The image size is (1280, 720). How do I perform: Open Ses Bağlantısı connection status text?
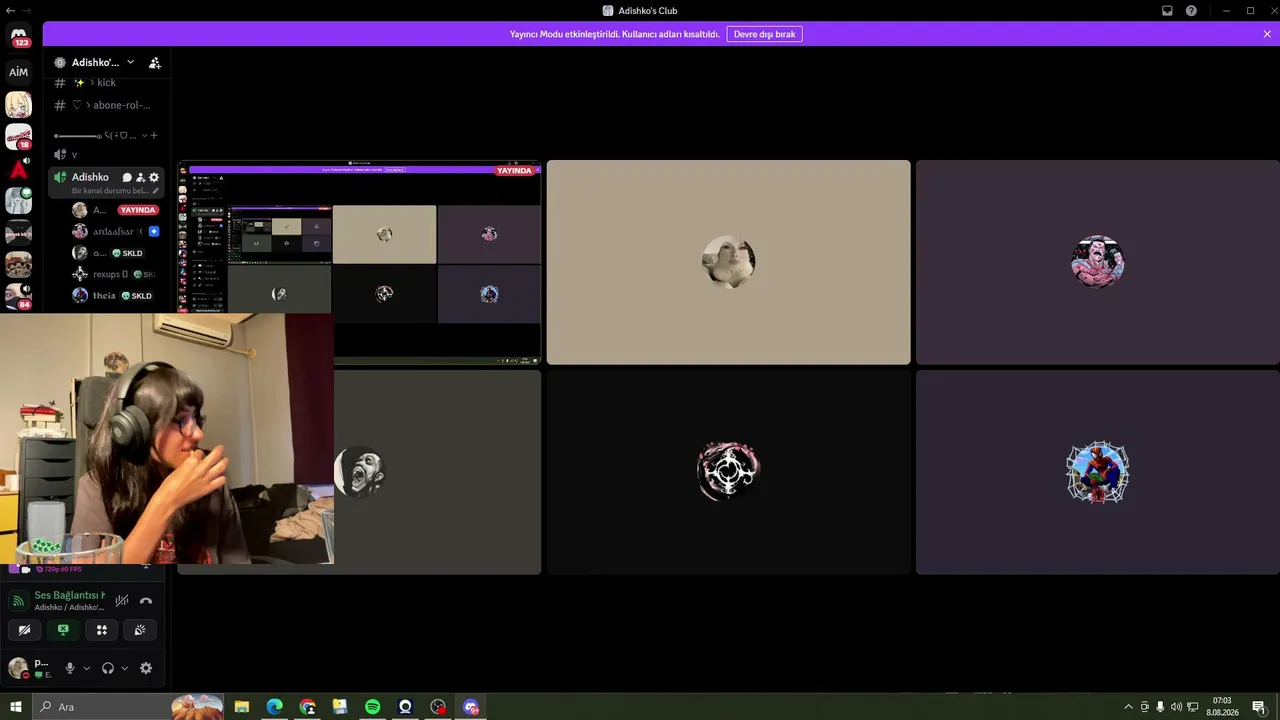point(69,595)
